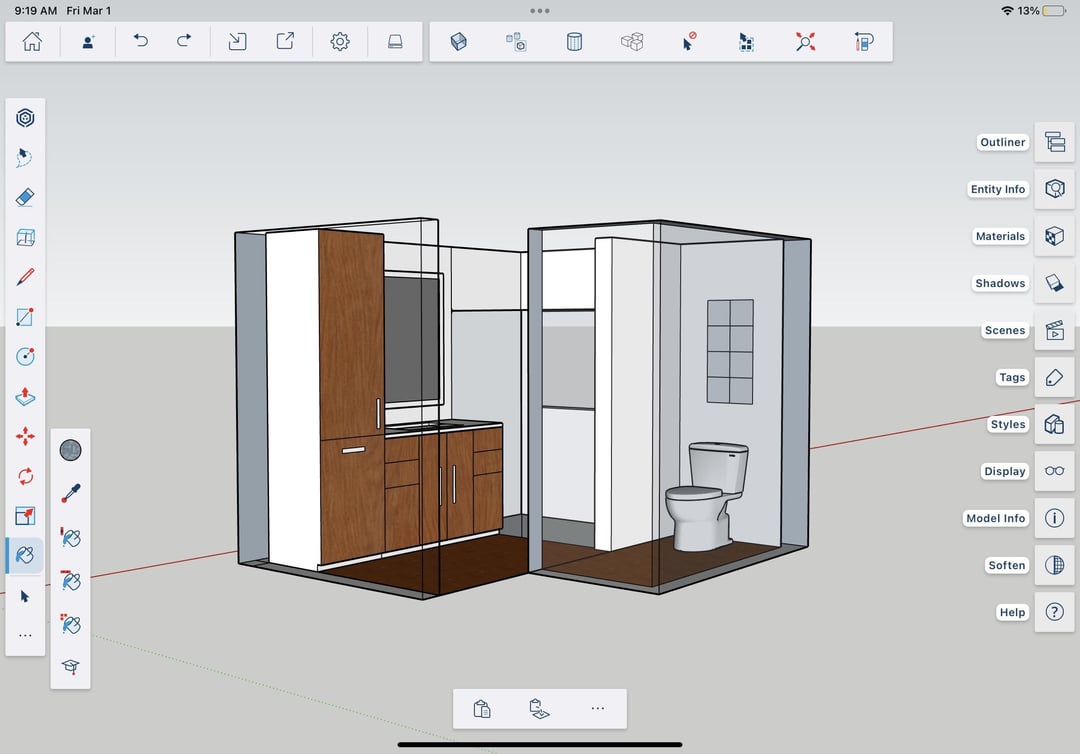1080x754 pixels.
Task: Open the Styles panel icon
Action: coord(1055,424)
